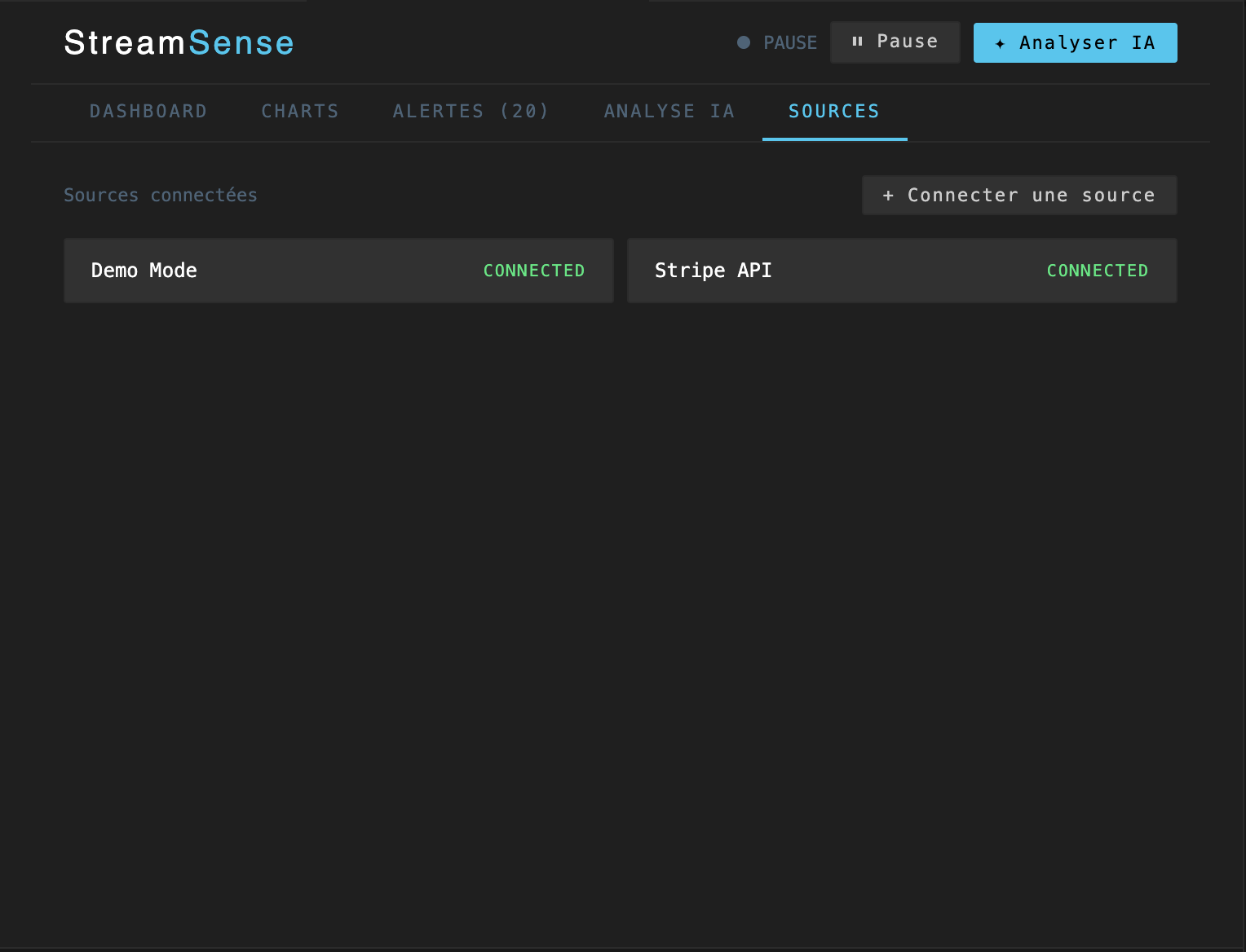Toggle streaming with the Pause button

[x=895, y=42]
